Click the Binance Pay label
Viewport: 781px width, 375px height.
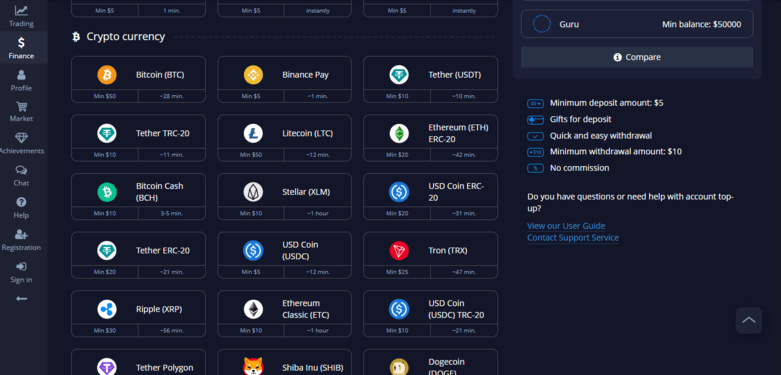[x=305, y=75]
